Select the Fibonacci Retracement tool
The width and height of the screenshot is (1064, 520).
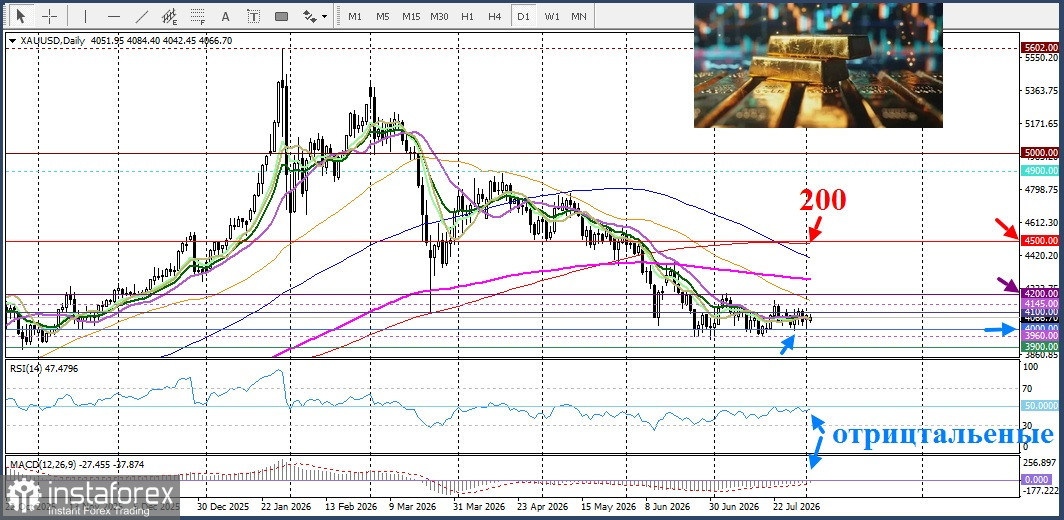click(x=198, y=16)
